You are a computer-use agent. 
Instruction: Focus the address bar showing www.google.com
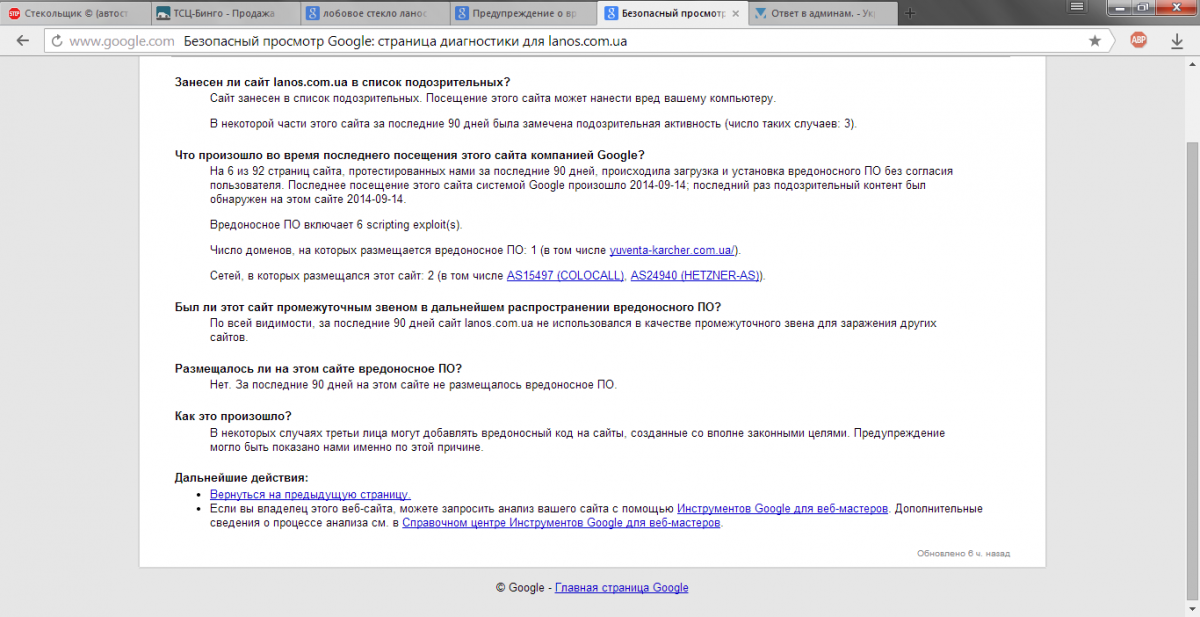[x=576, y=41]
